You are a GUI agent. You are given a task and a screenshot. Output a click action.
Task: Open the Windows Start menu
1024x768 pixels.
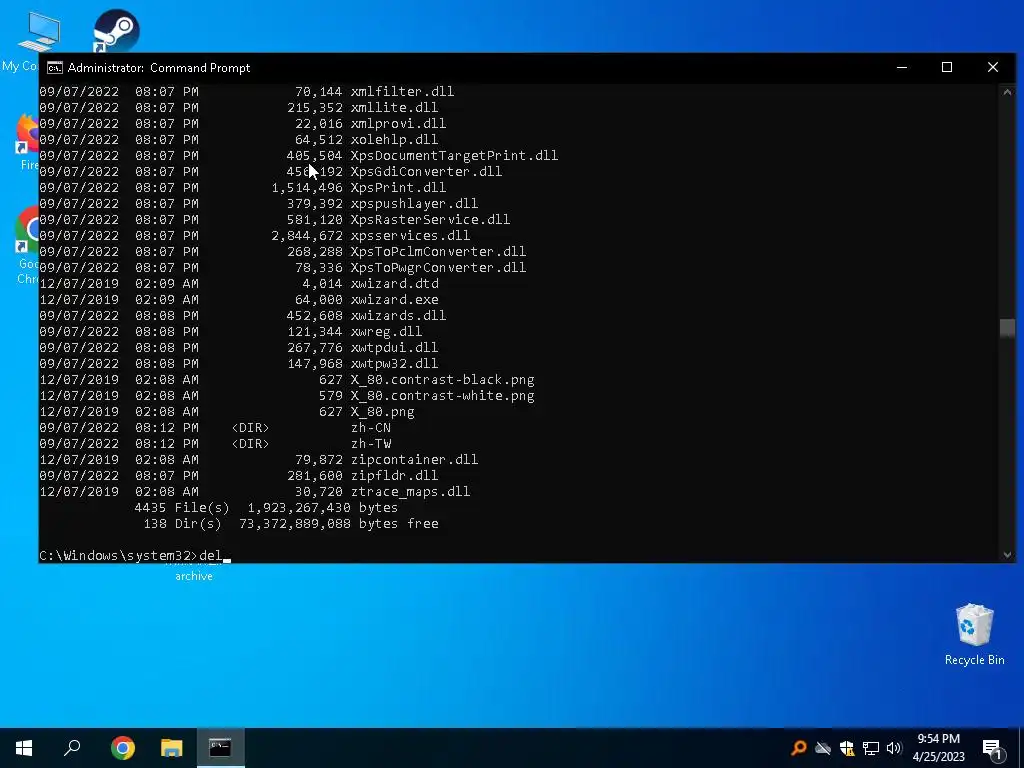coord(24,748)
